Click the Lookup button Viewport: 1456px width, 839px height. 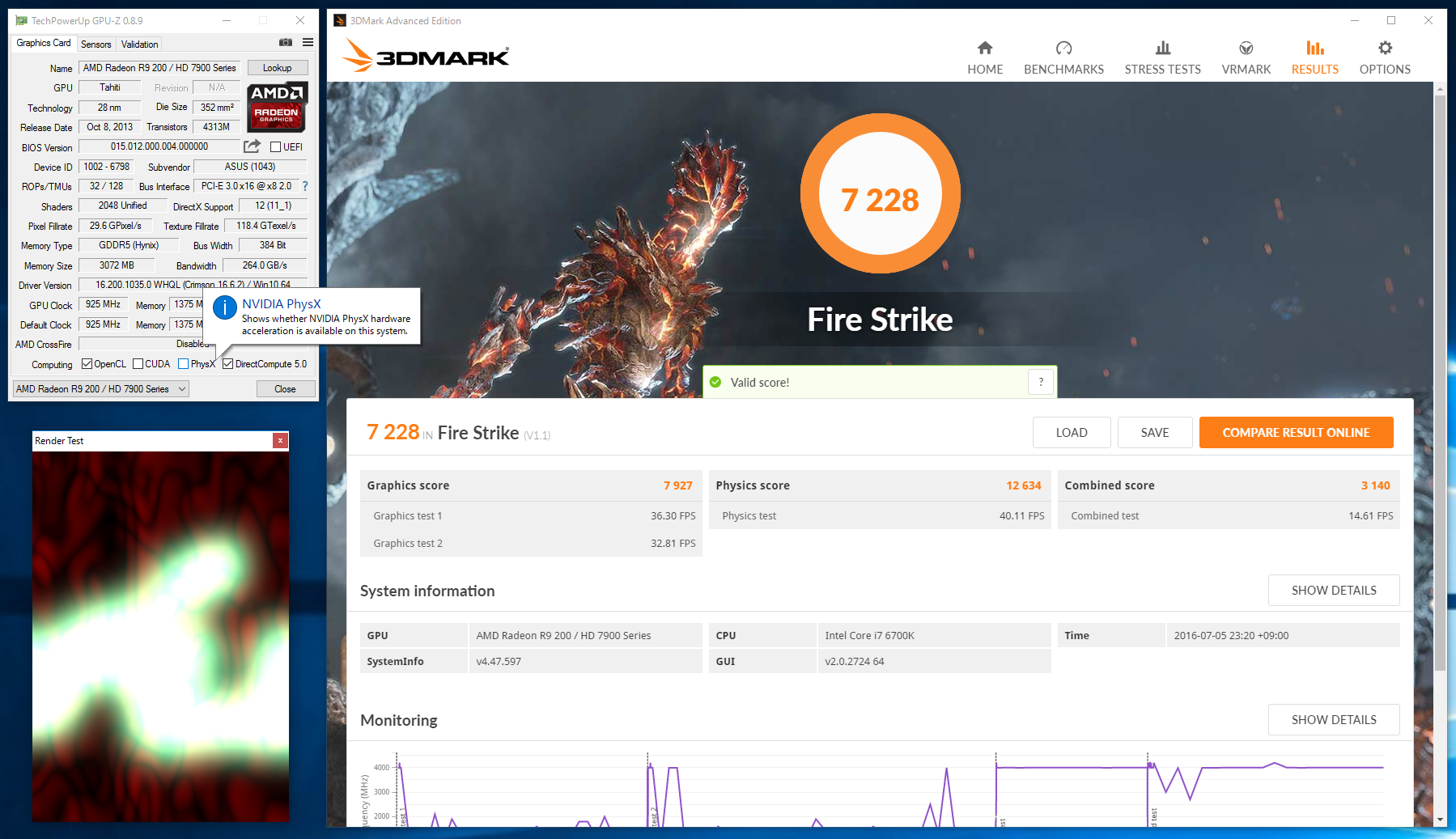pos(278,68)
